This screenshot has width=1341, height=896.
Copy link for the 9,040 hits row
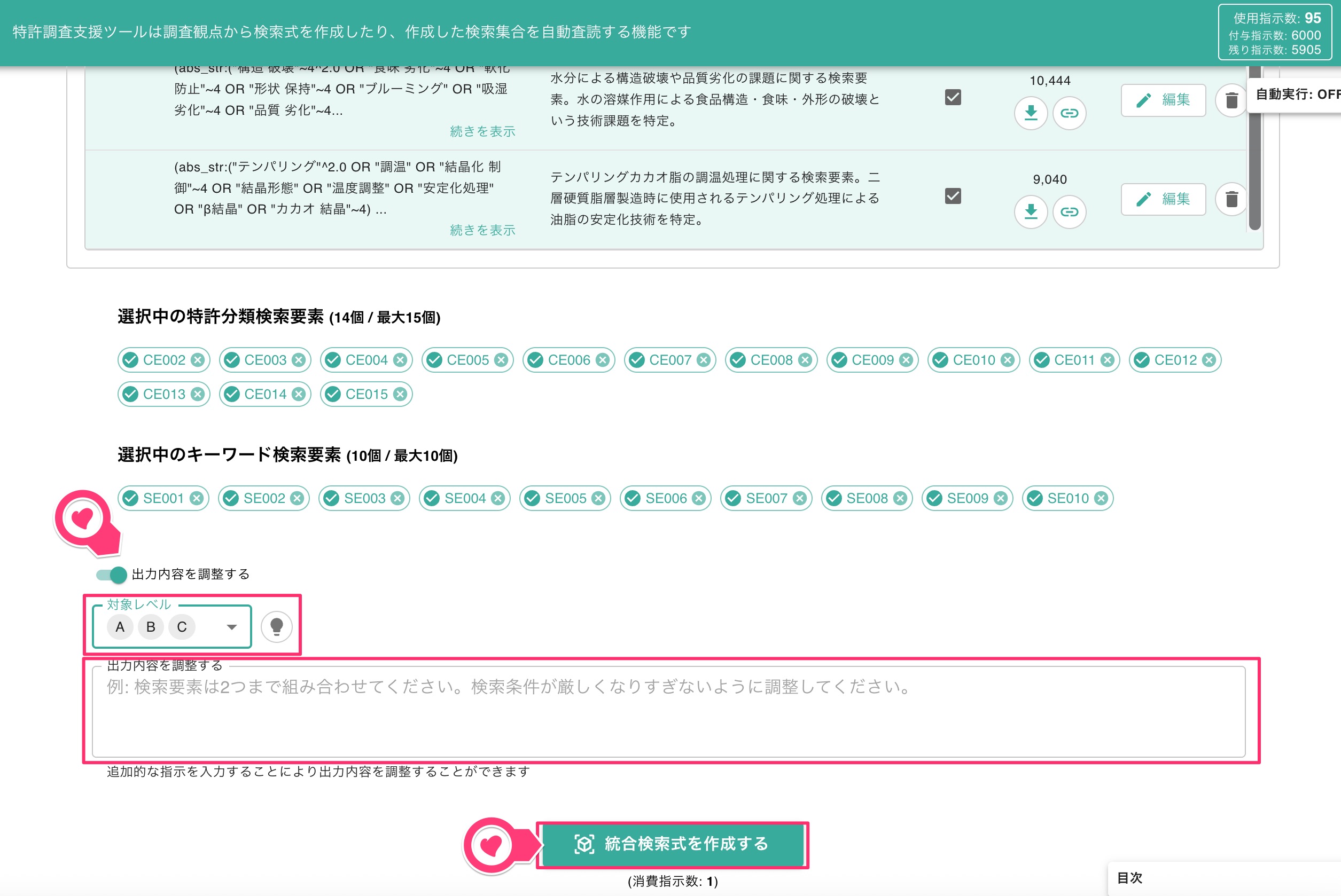[1069, 212]
